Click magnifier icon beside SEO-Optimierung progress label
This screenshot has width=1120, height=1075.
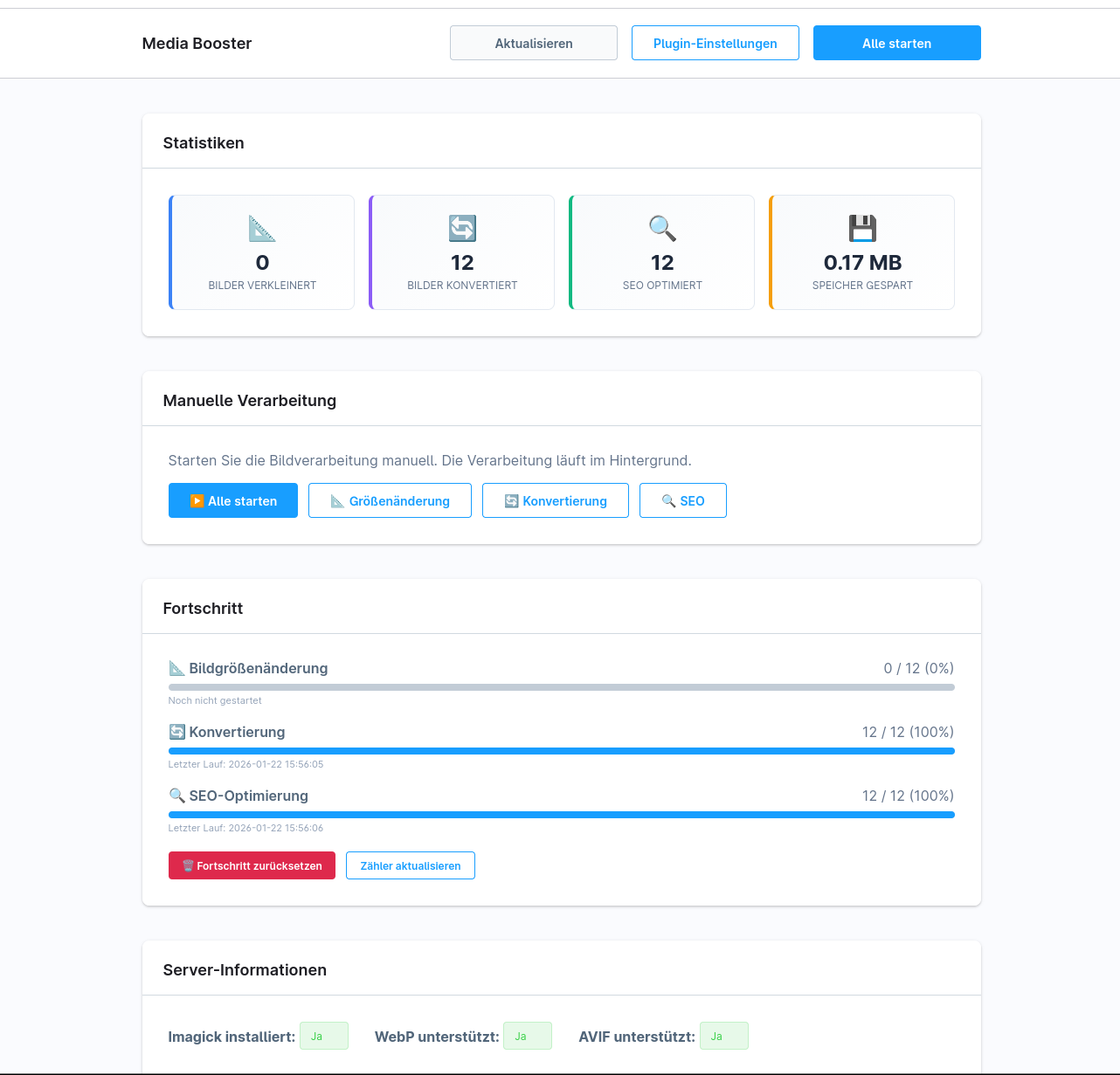pyautogui.click(x=176, y=796)
